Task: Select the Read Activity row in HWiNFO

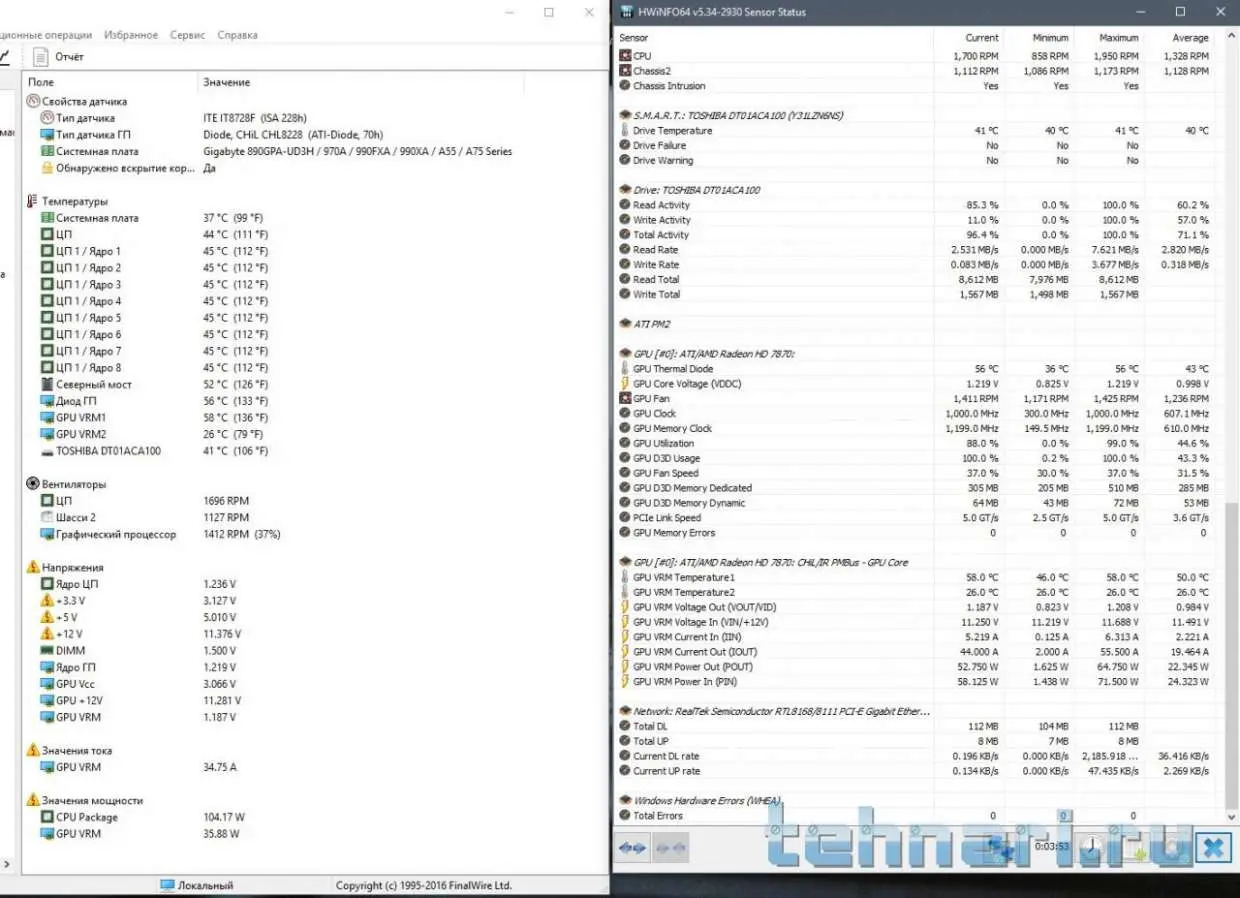Action: (916, 205)
